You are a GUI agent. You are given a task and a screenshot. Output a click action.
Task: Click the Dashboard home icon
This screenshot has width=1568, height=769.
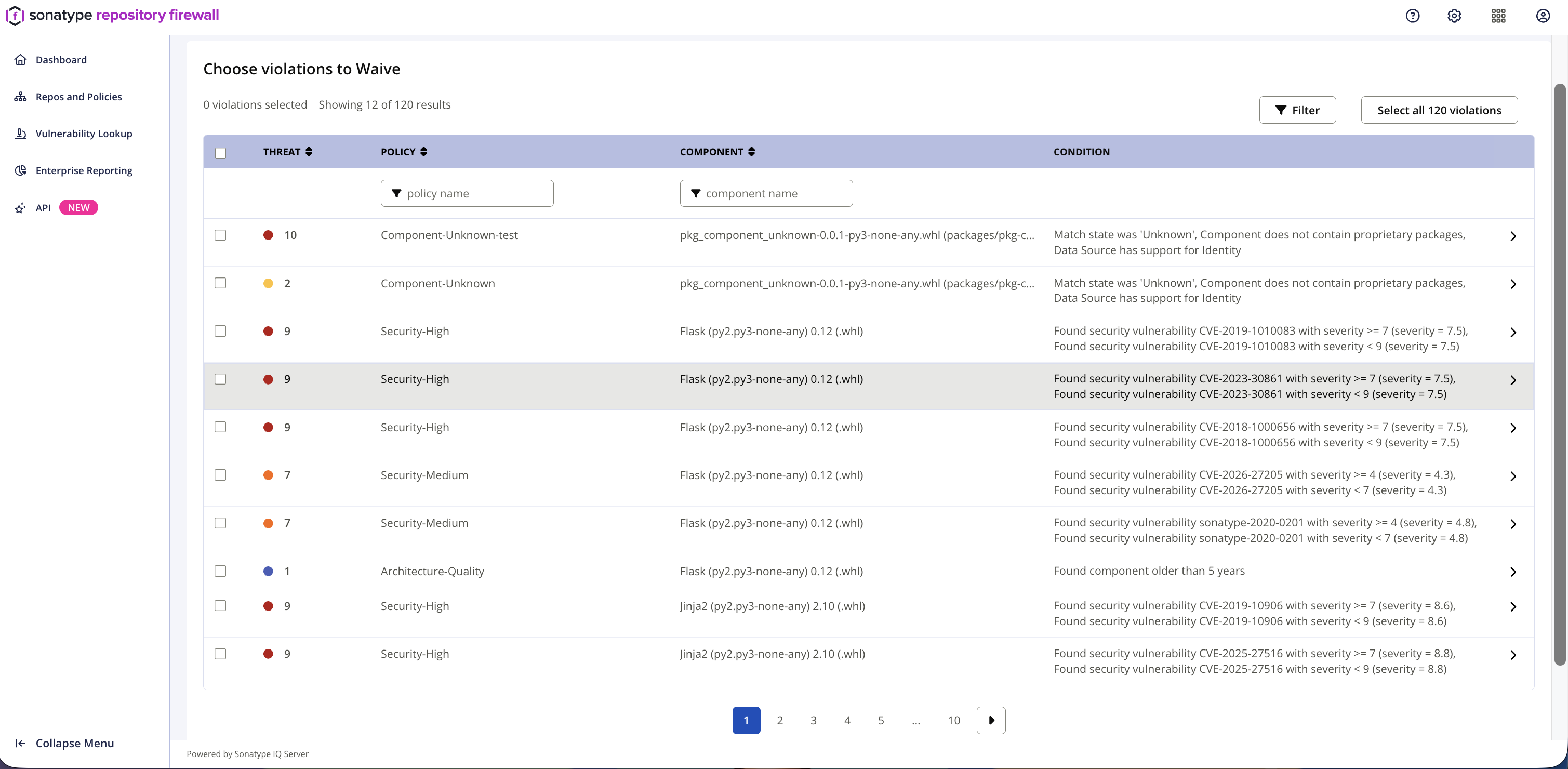pyautogui.click(x=21, y=60)
